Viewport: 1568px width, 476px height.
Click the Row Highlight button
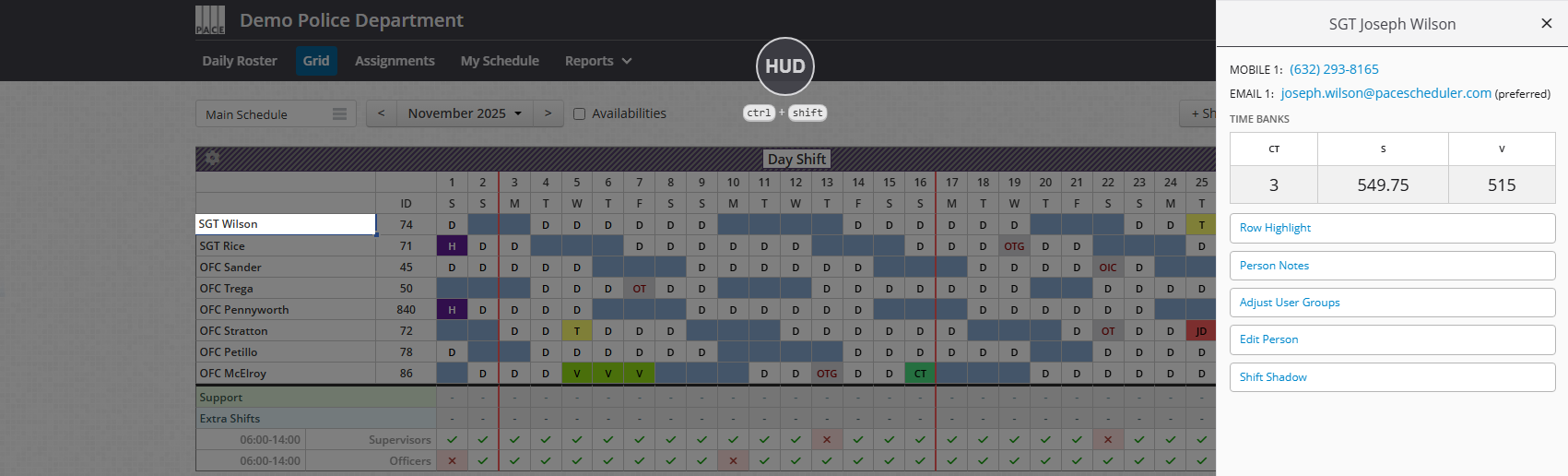click(1391, 228)
